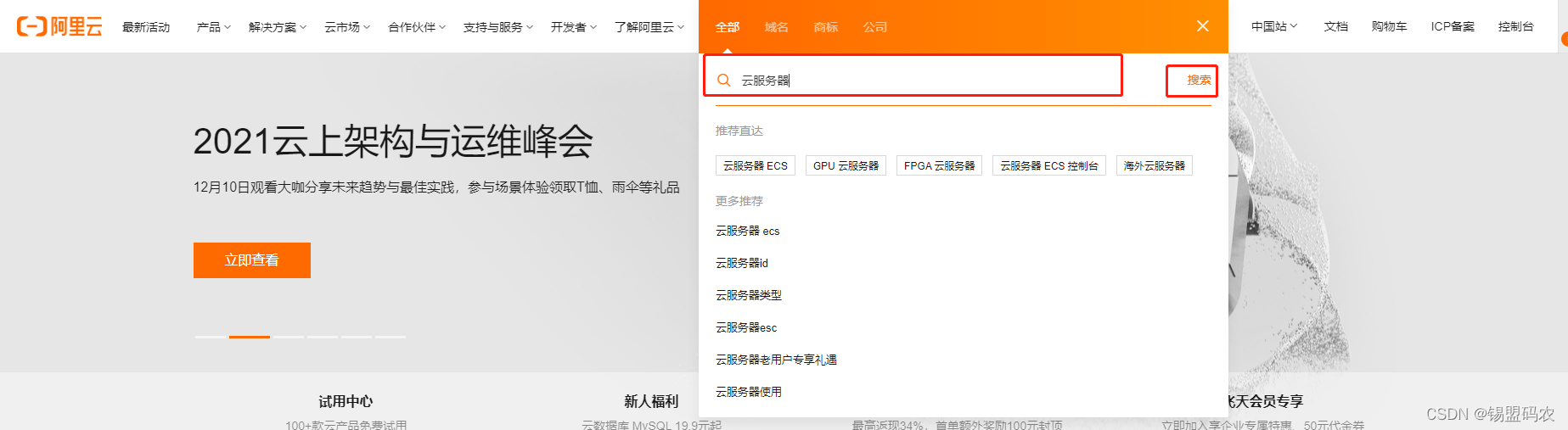Choose the 海外云服务器 tag

[x=1155, y=165]
